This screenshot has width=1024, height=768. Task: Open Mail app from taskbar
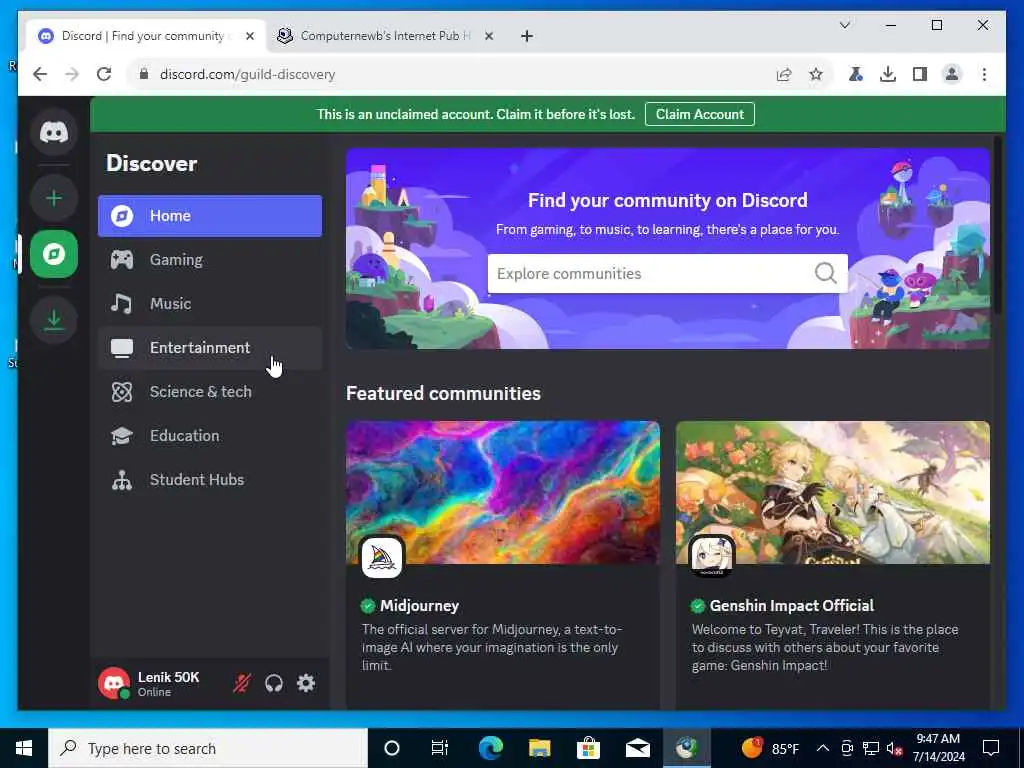coord(637,748)
